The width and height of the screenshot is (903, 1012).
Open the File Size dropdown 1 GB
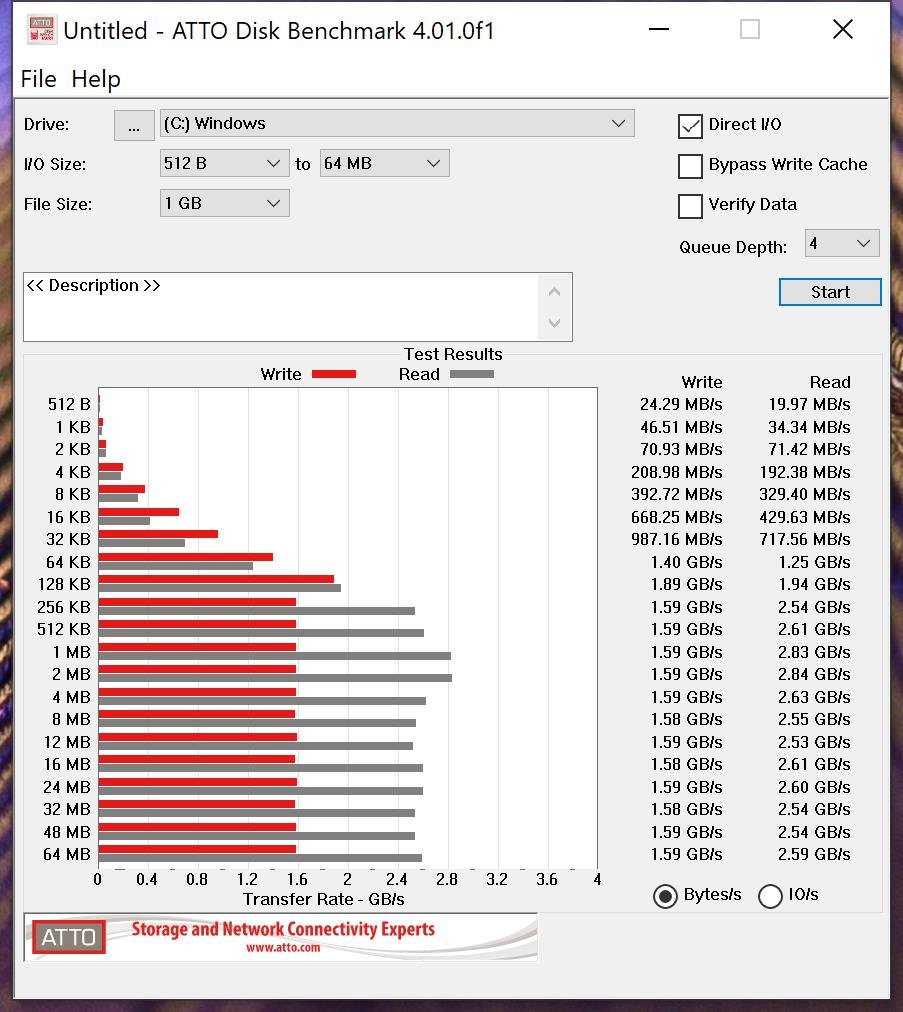225,203
